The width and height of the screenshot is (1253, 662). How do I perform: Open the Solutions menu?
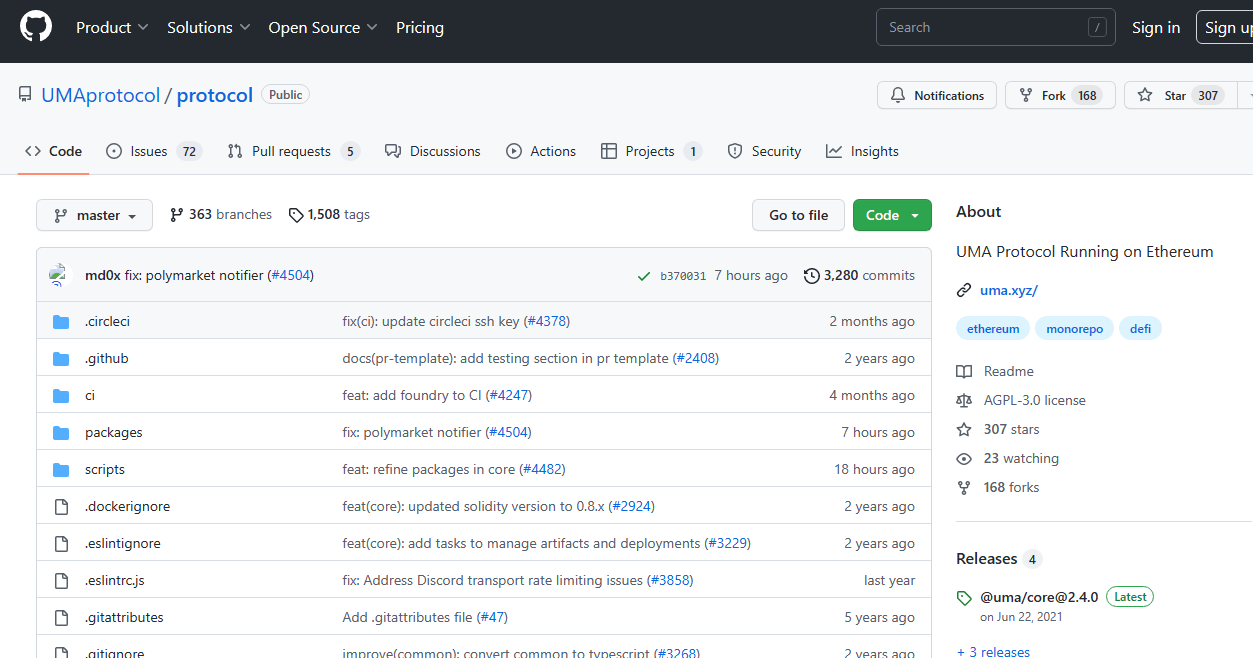click(x=208, y=28)
